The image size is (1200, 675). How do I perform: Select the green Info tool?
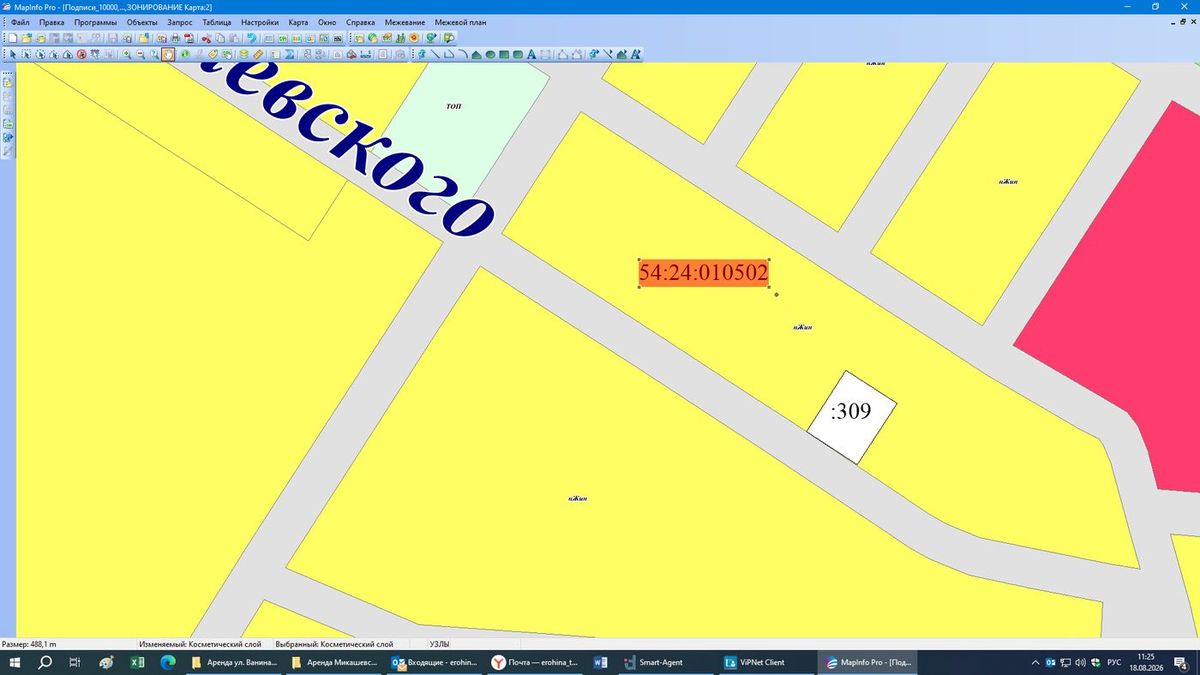pos(186,54)
